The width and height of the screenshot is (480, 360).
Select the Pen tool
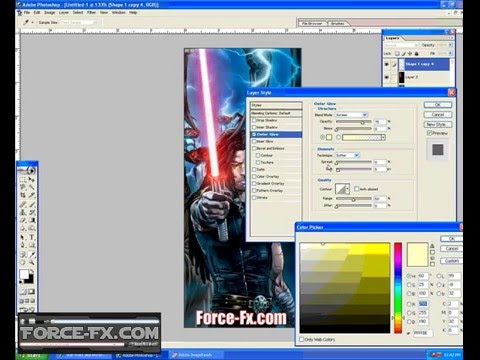coord(23,245)
